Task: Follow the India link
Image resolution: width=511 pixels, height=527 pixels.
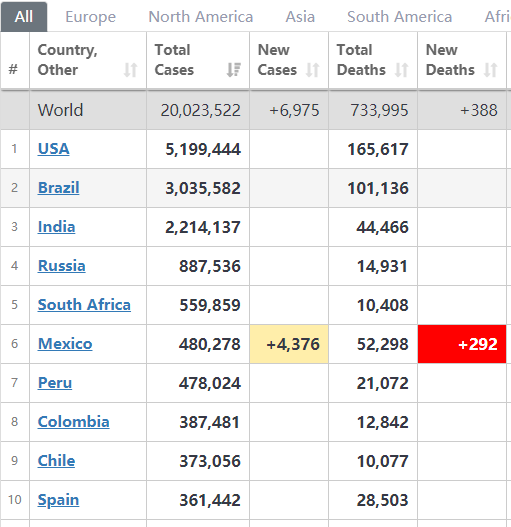Action: pyautogui.click(x=56, y=227)
